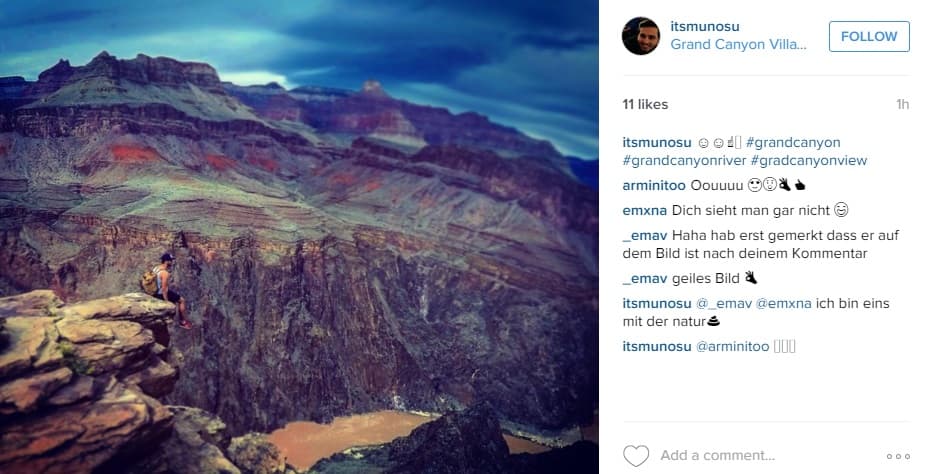Open the #grandcanyonriver hashtag
Image resolution: width=932 pixels, height=474 pixels.
point(684,161)
